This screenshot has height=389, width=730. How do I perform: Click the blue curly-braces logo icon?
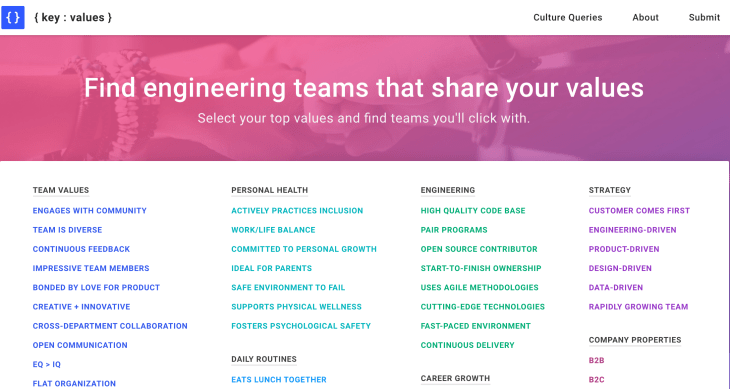13,18
